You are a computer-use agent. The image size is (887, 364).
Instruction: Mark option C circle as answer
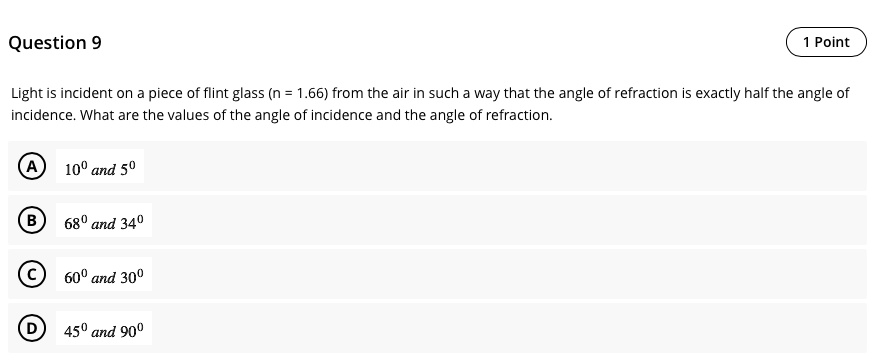[32, 275]
